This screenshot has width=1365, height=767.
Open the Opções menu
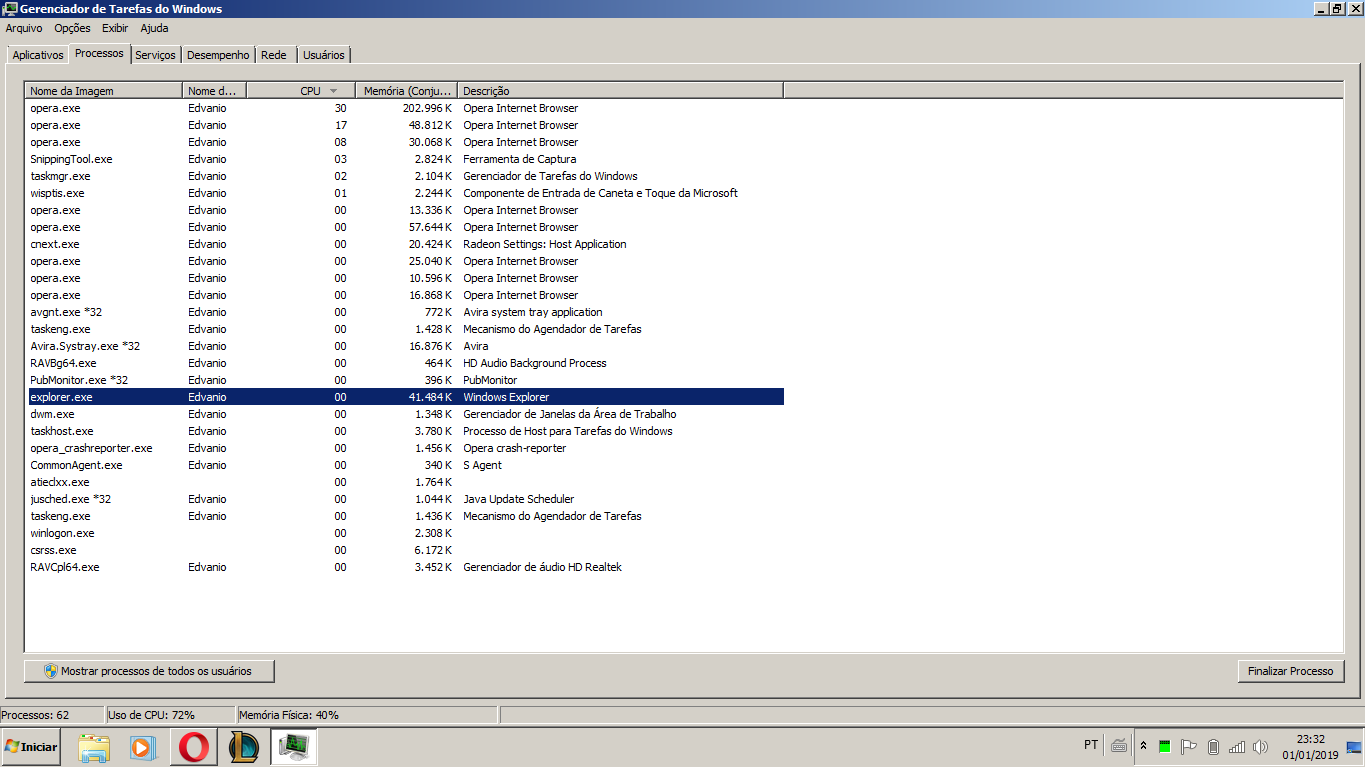click(x=72, y=28)
